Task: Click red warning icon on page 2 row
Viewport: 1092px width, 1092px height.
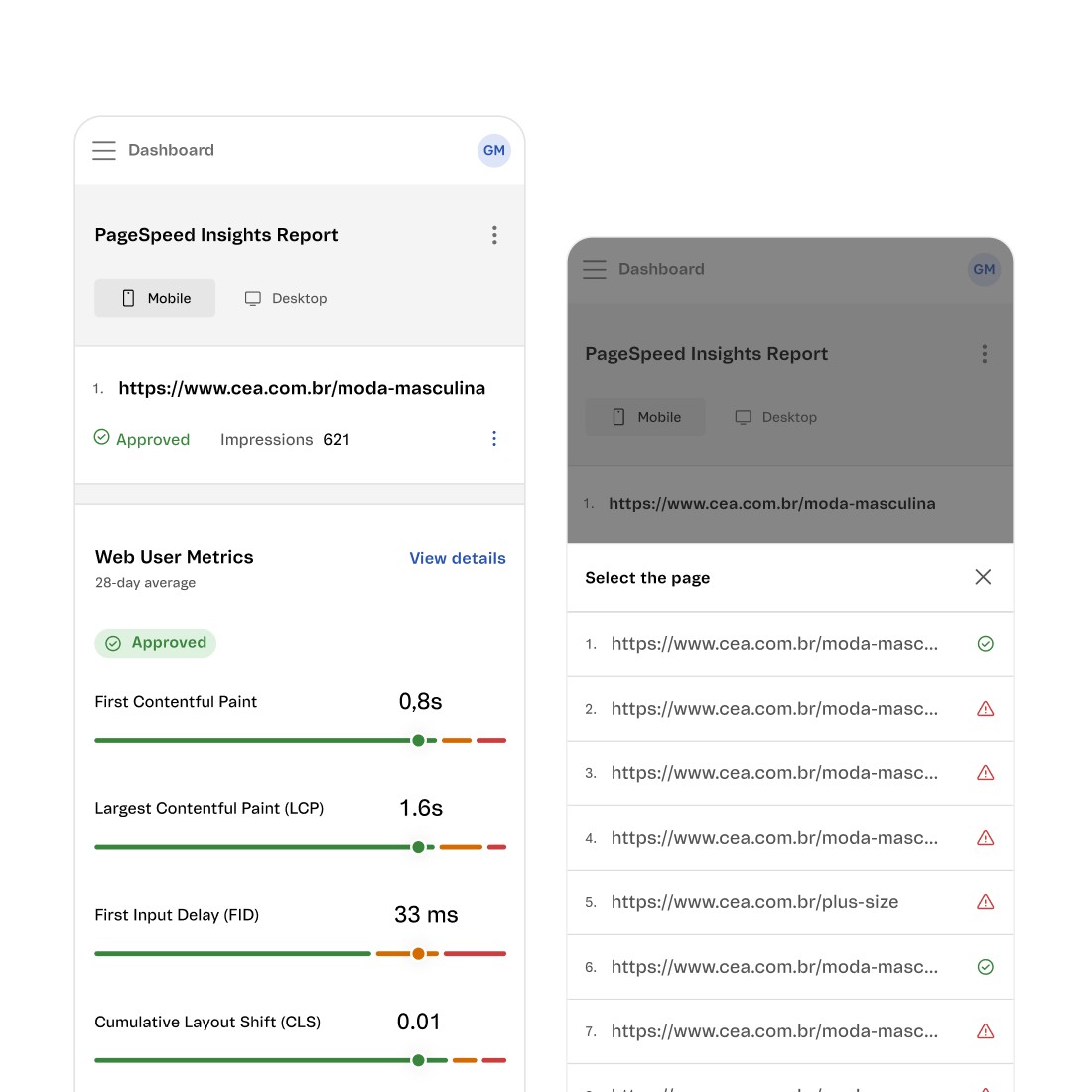Action: [x=985, y=709]
